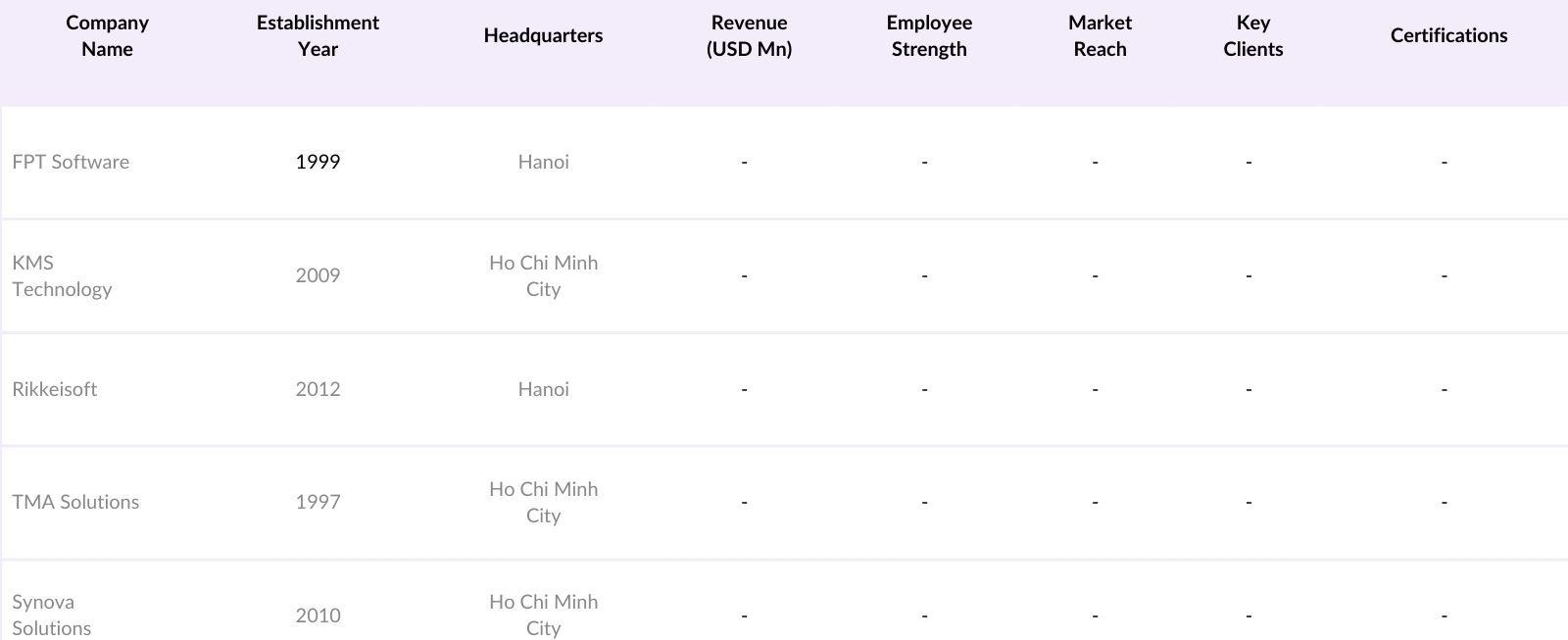Click the TMA Solutions company name
Viewport: 1568px width, 640px height.
[75, 503]
